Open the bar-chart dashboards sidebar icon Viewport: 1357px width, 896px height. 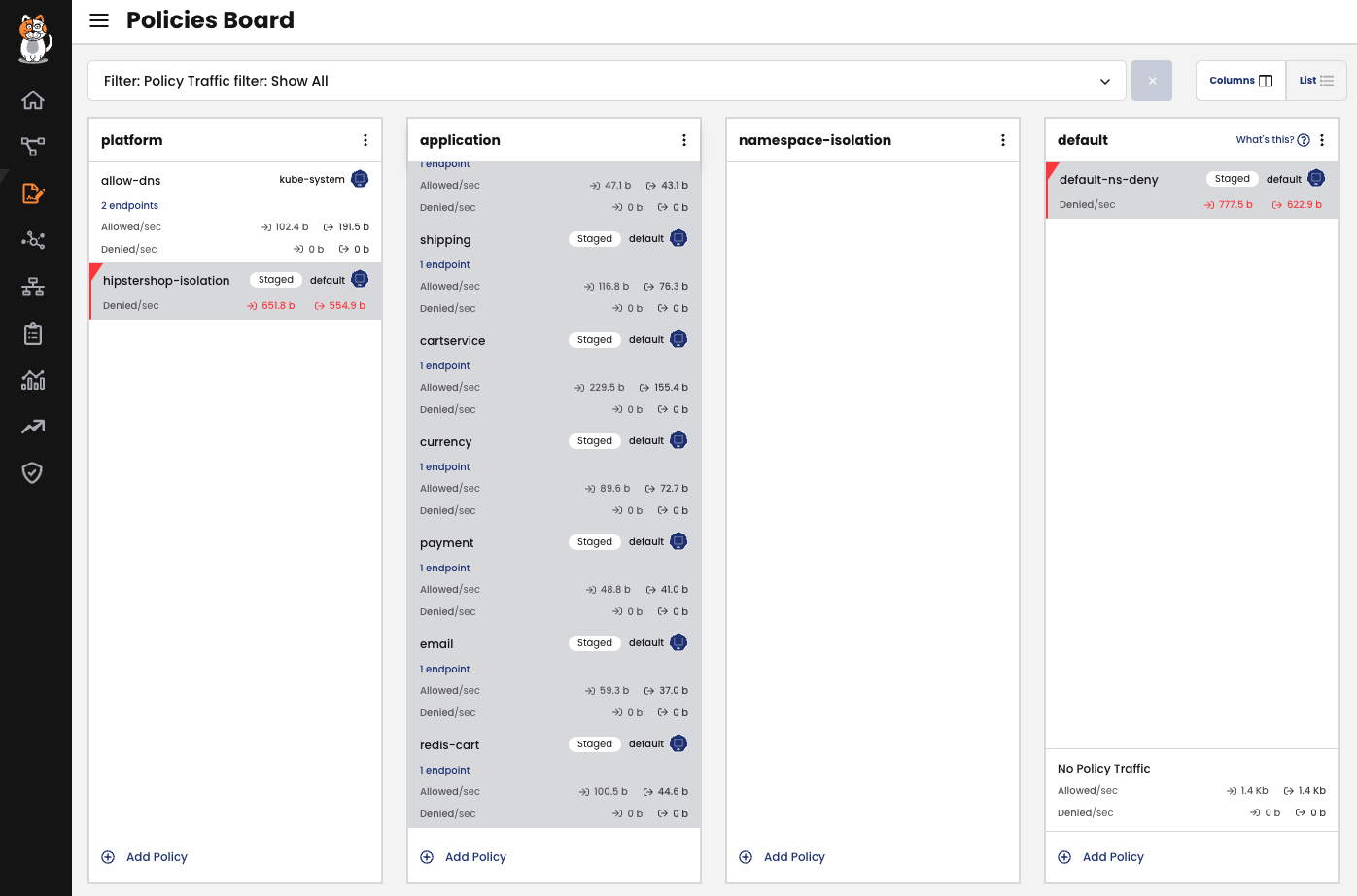pos(33,380)
